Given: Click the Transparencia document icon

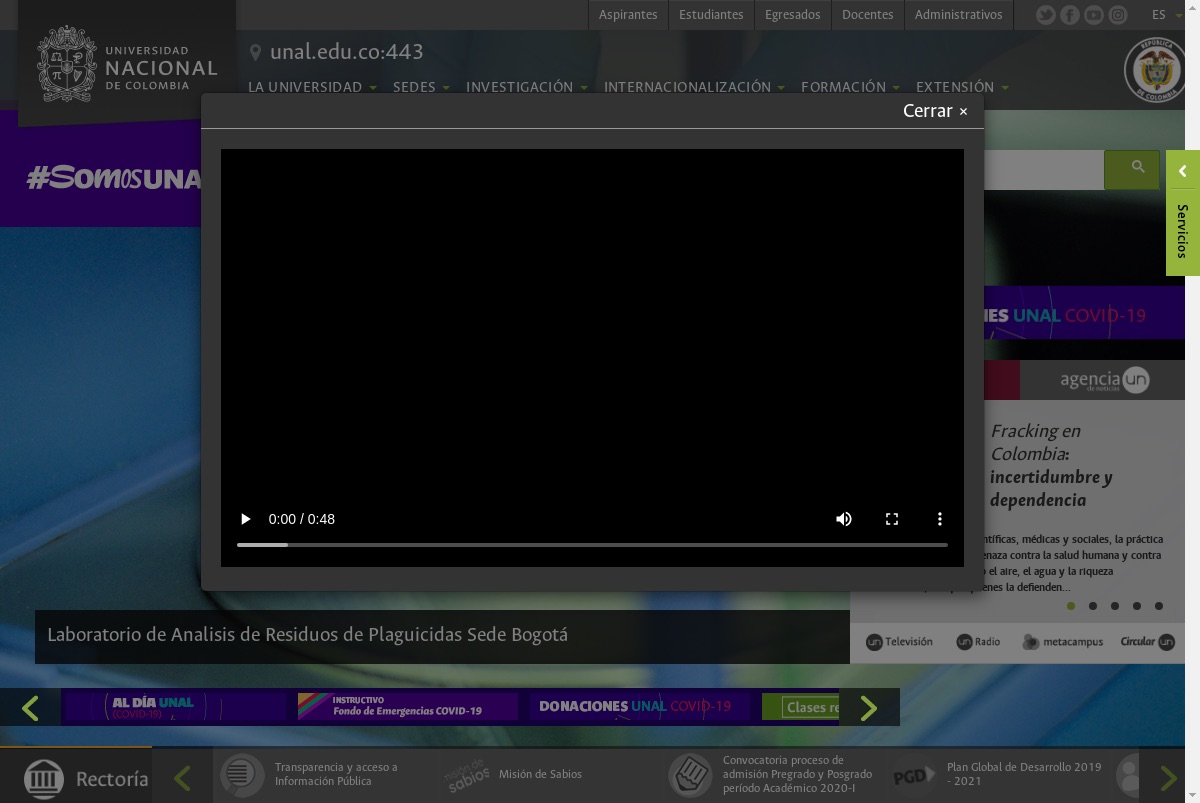Looking at the screenshot, I should 241,775.
